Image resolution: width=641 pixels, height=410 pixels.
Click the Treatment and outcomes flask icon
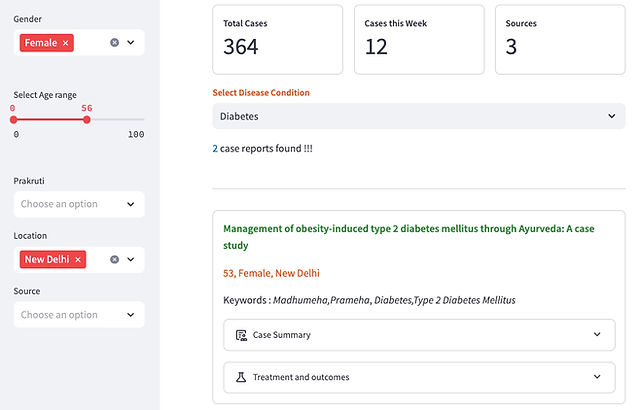pos(241,377)
